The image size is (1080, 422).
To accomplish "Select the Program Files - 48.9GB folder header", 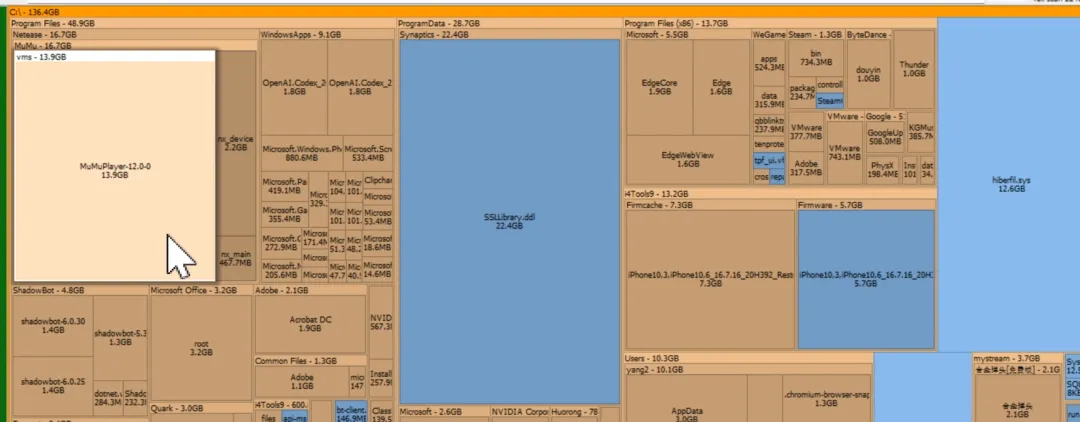I will (x=202, y=23).
